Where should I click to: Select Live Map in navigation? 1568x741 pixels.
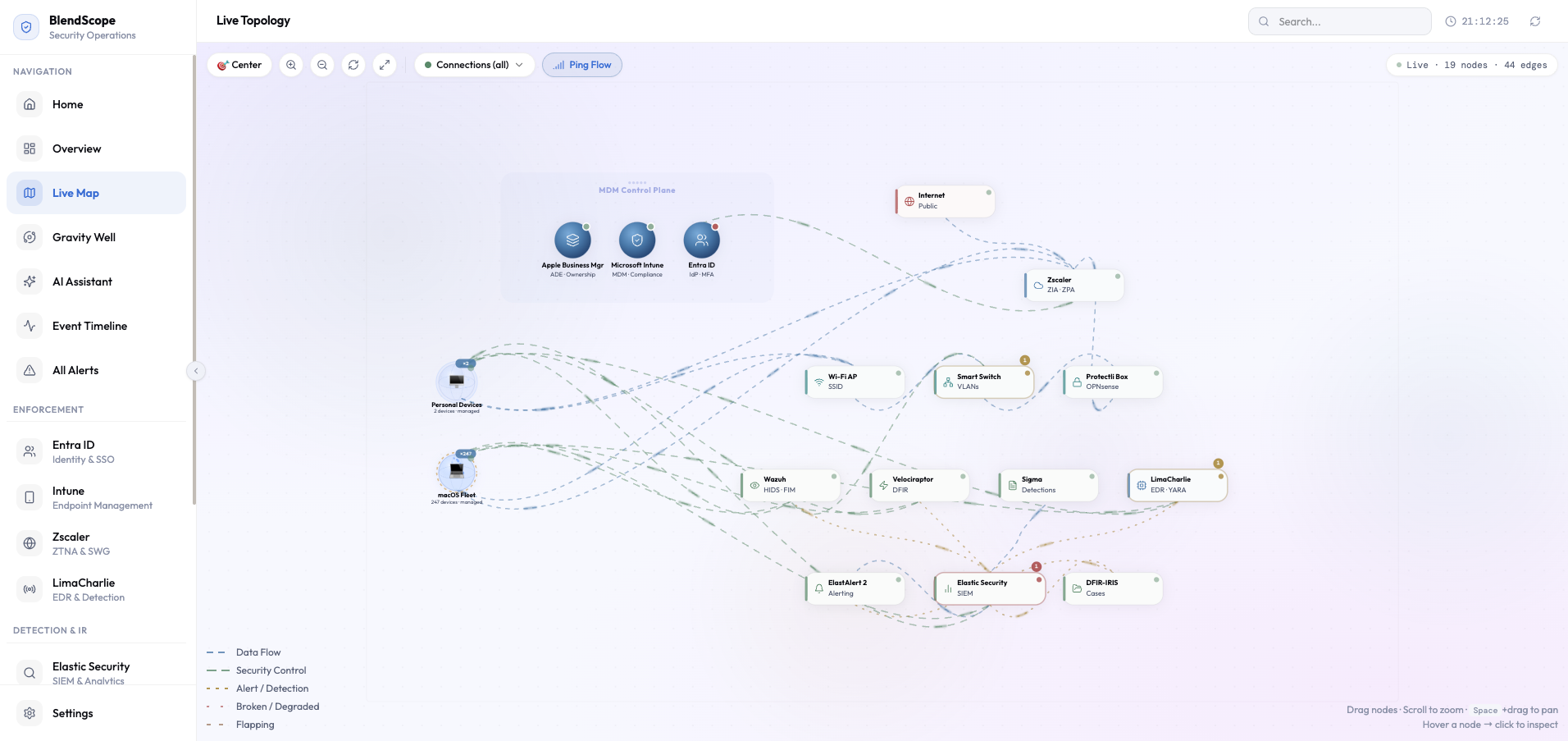(x=96, y=193)
